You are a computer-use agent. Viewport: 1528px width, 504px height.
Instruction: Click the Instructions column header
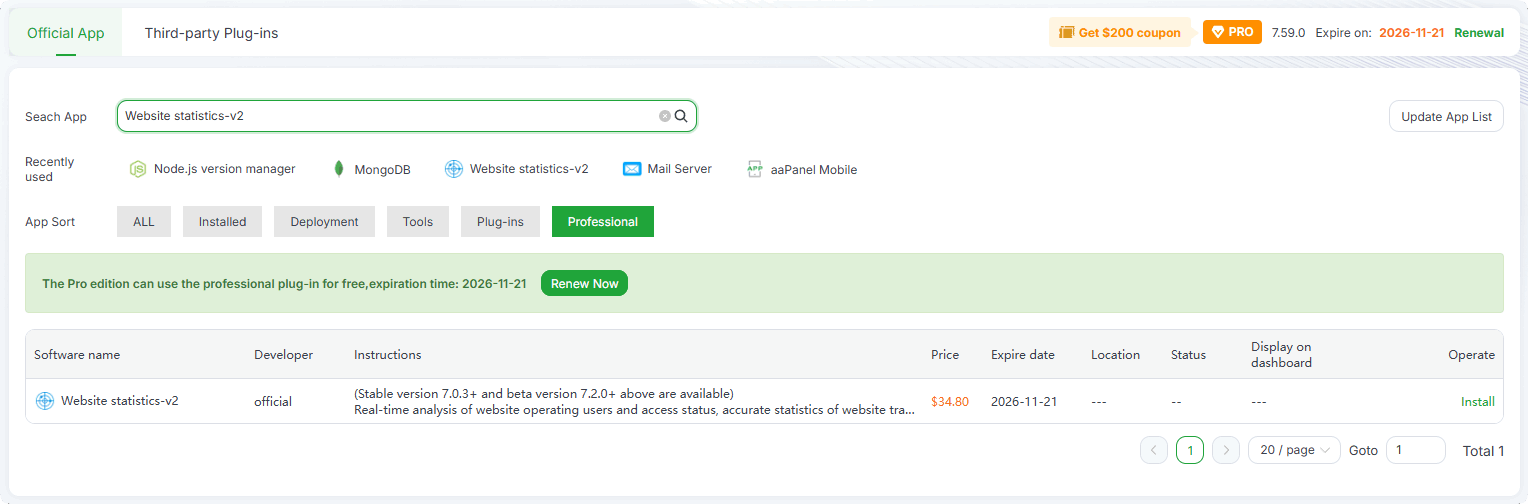pos(388,355)
